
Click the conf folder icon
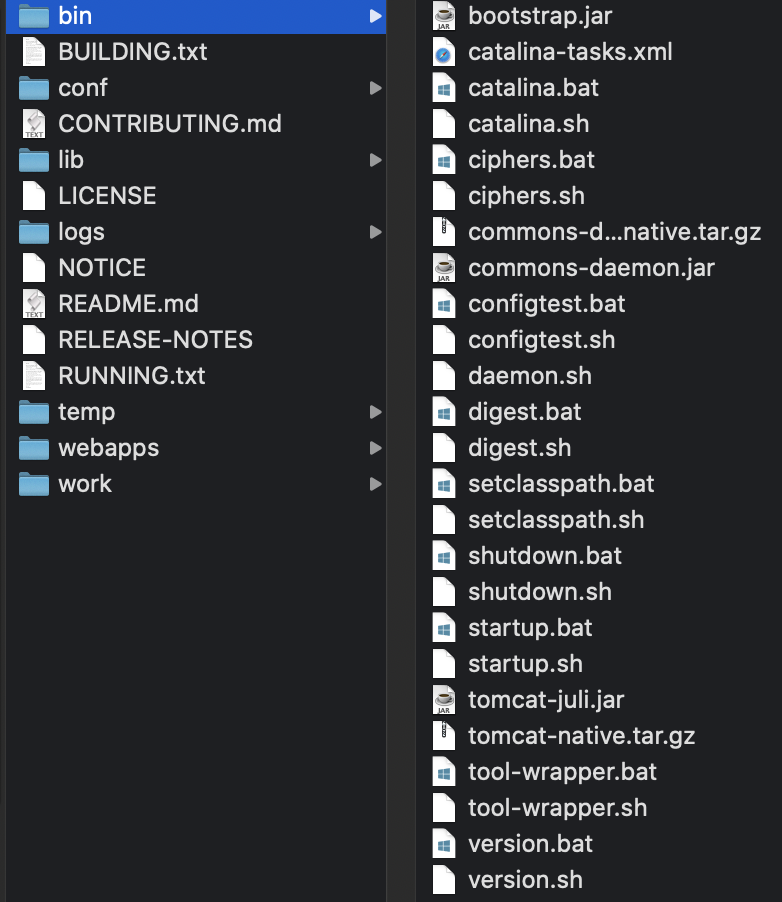(34, 88)
